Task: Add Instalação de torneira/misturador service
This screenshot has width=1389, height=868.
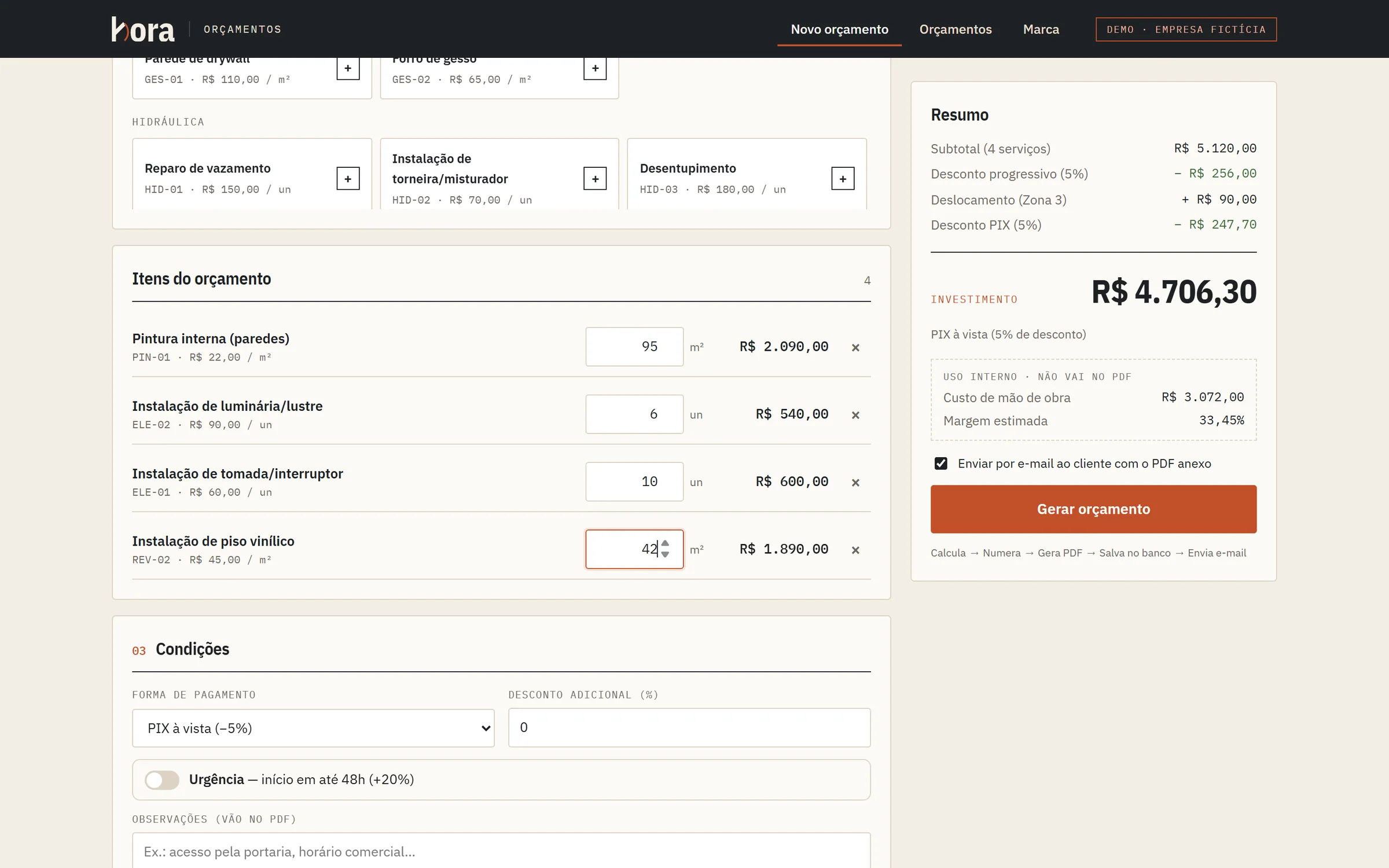Action: (595, 179)
